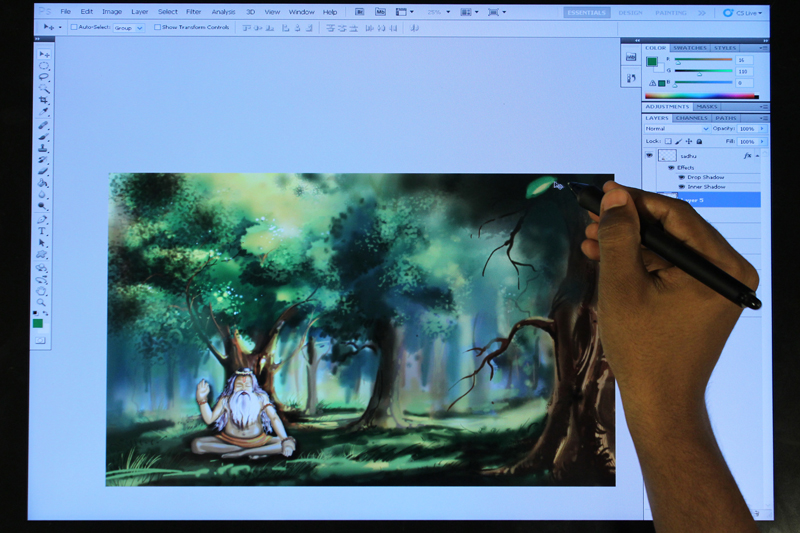The image size is (800, 533).
Task: Switch to the Channels tab
Action: (x=691, y=118)
